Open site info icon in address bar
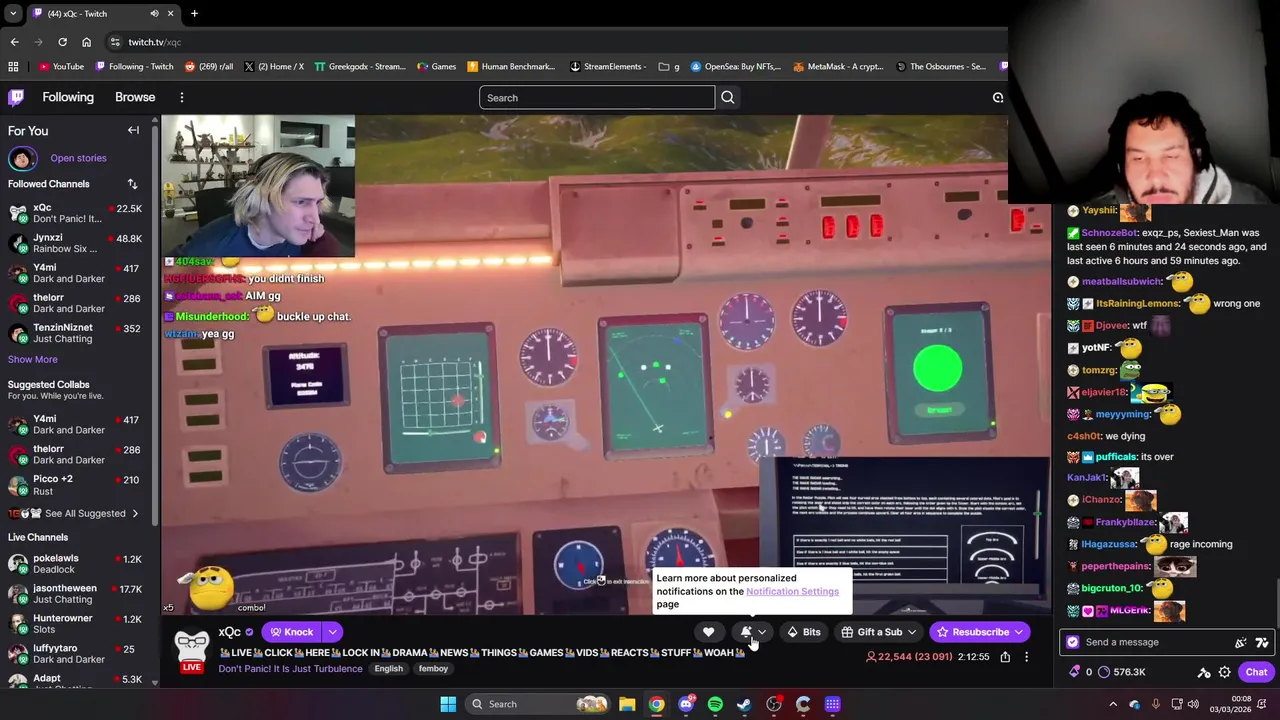Viewport: 1280px width, 720px height. [x=115, y=42]
